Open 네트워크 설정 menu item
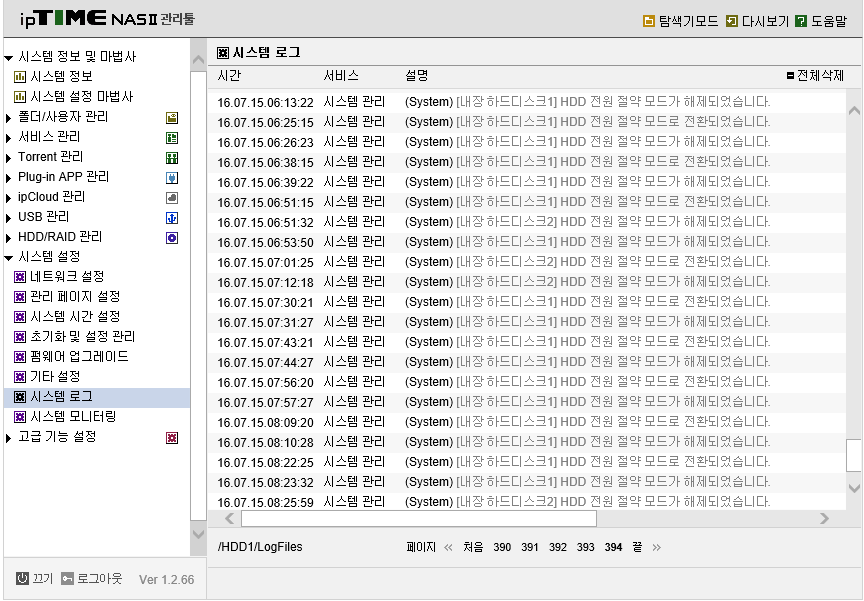The height and width of the screenshot is (601, 864). click(67, 277)
